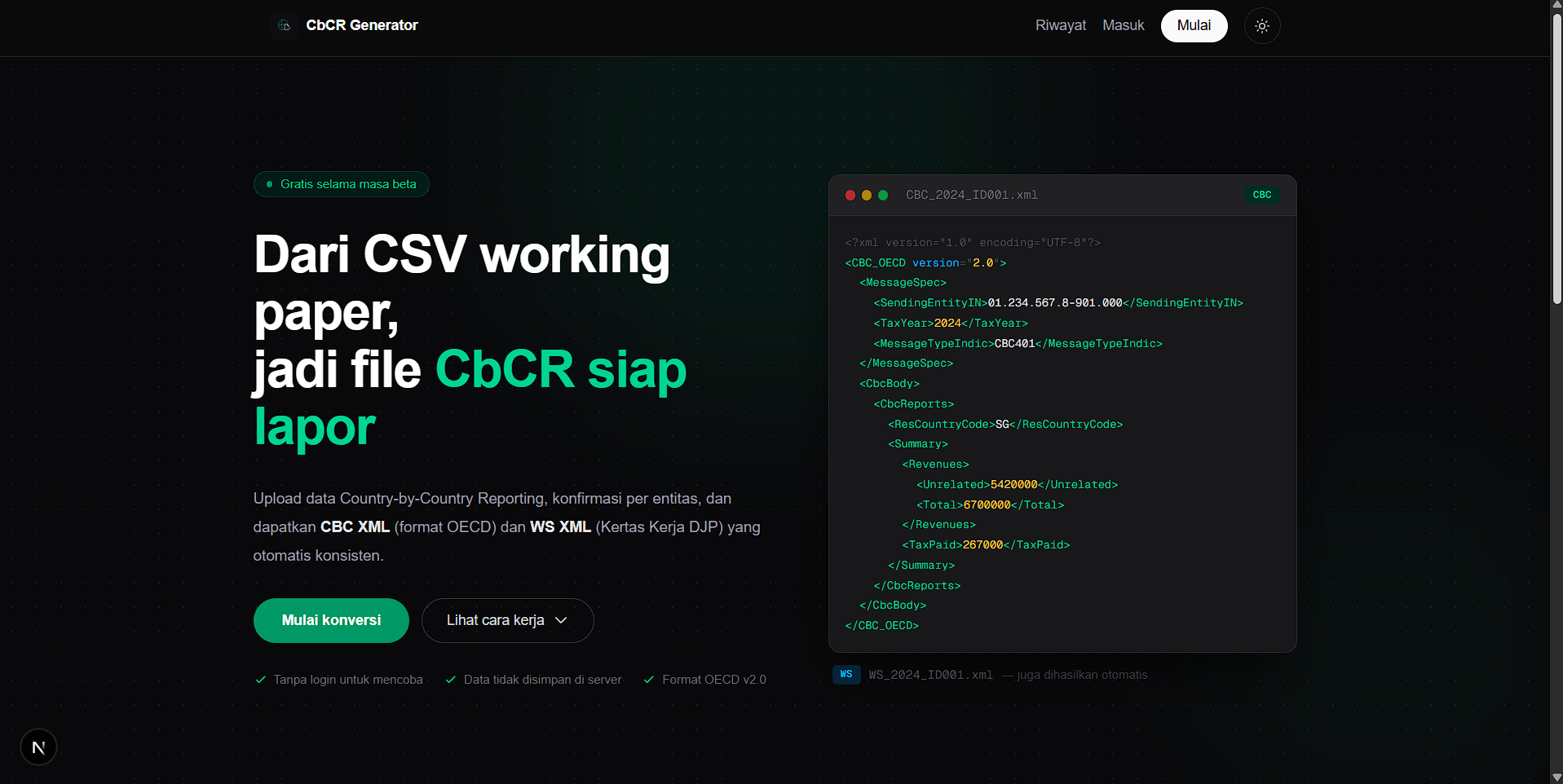The width and height of the screenshot is (1563, 784).
Task: Click the red dot in the code window
Action: pyautogui.click(x=850, y=196)
